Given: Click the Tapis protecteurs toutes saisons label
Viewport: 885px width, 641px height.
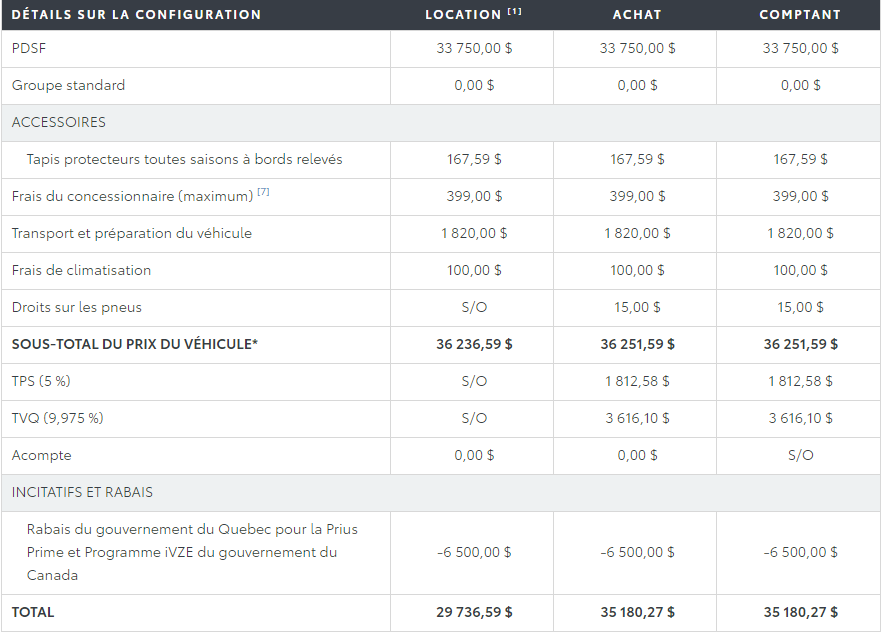Looking at the screenshot, I should (185, 160).
